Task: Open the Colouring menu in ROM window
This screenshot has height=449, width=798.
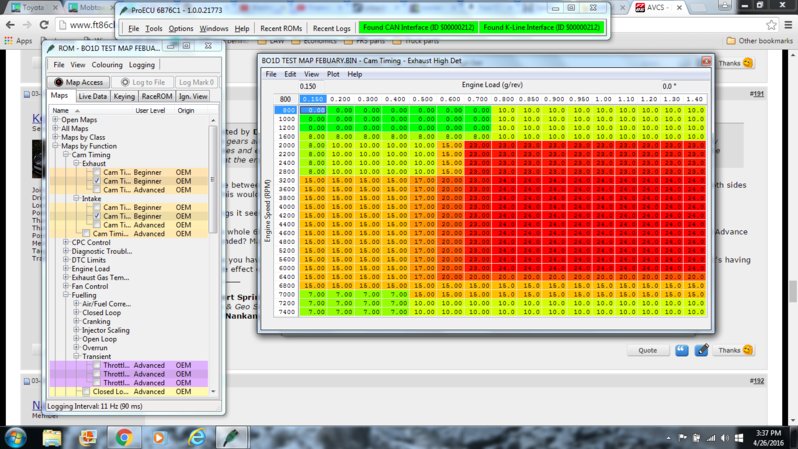Action: pos(107,65)
